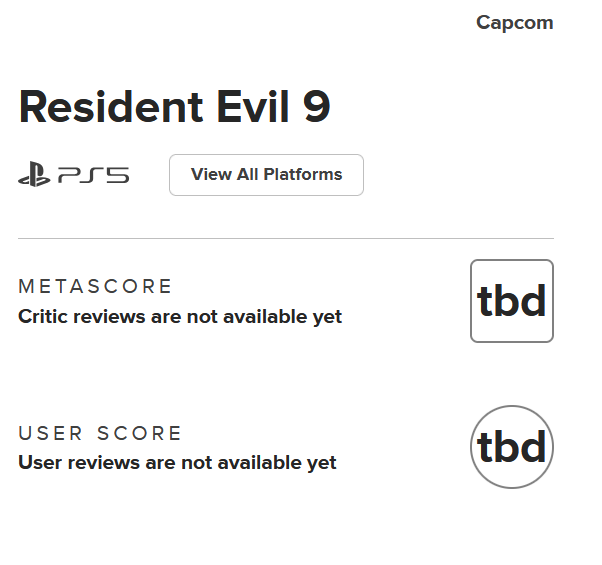Click the word 'yet' in the user reviews line

point(322,463)
